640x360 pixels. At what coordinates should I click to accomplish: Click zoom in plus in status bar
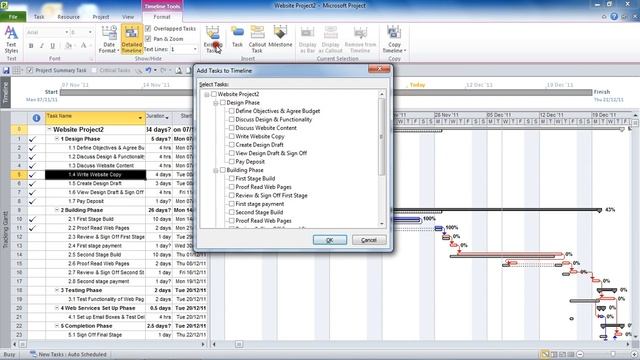coord(634,354)
